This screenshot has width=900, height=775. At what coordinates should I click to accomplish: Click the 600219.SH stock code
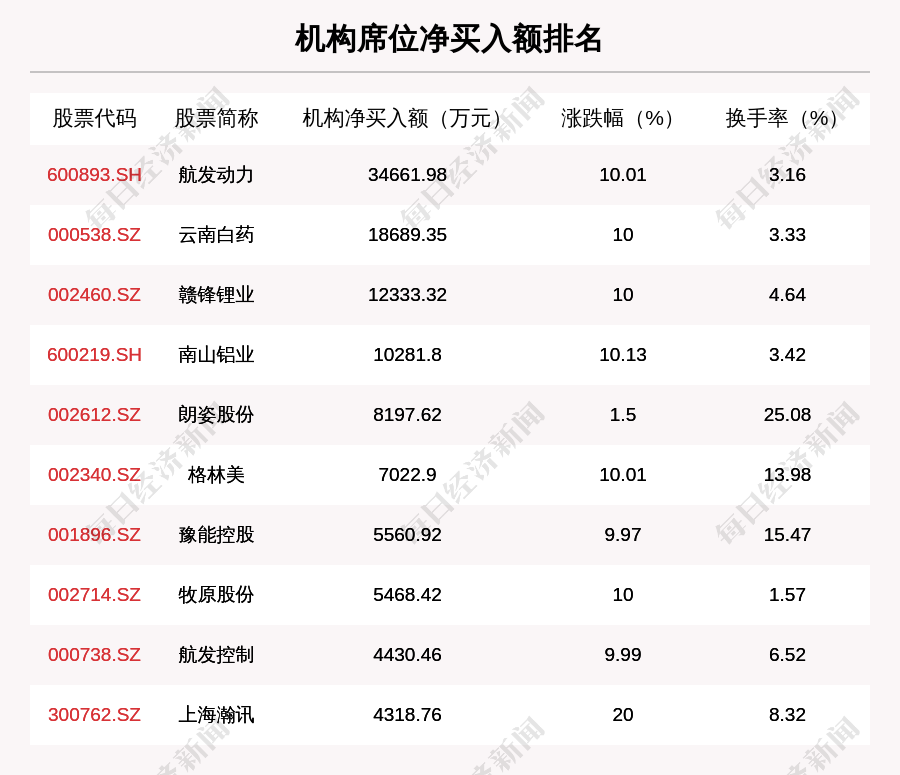click(x=94, y=355)
